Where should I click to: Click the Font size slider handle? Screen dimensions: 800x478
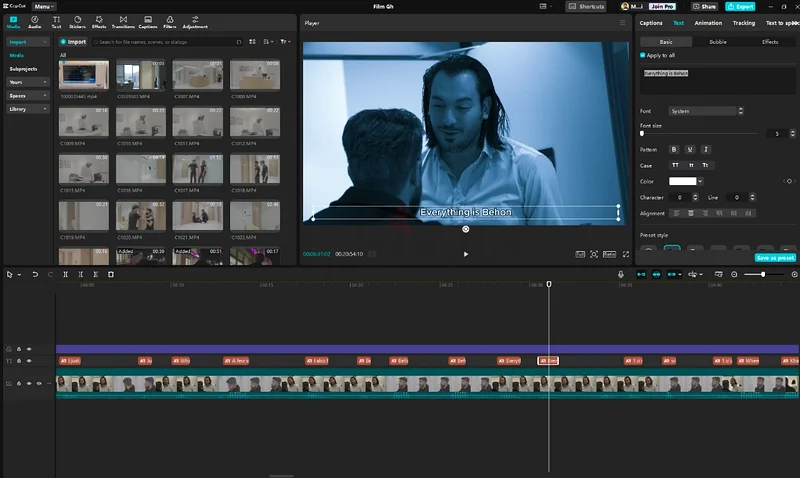tap(642, 134)
